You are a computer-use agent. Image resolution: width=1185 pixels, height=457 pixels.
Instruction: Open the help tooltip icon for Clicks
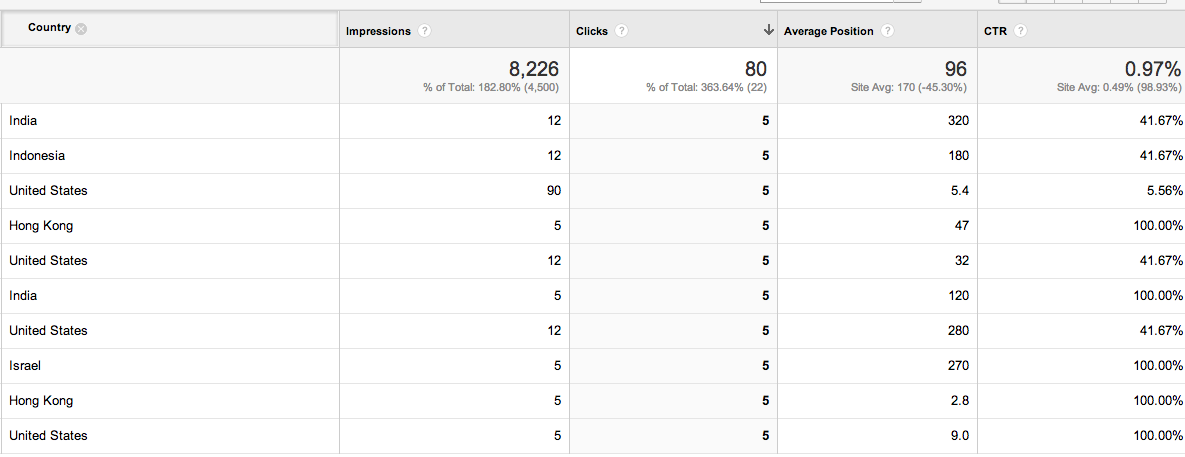pyautogui.click(x=621, y=31)
